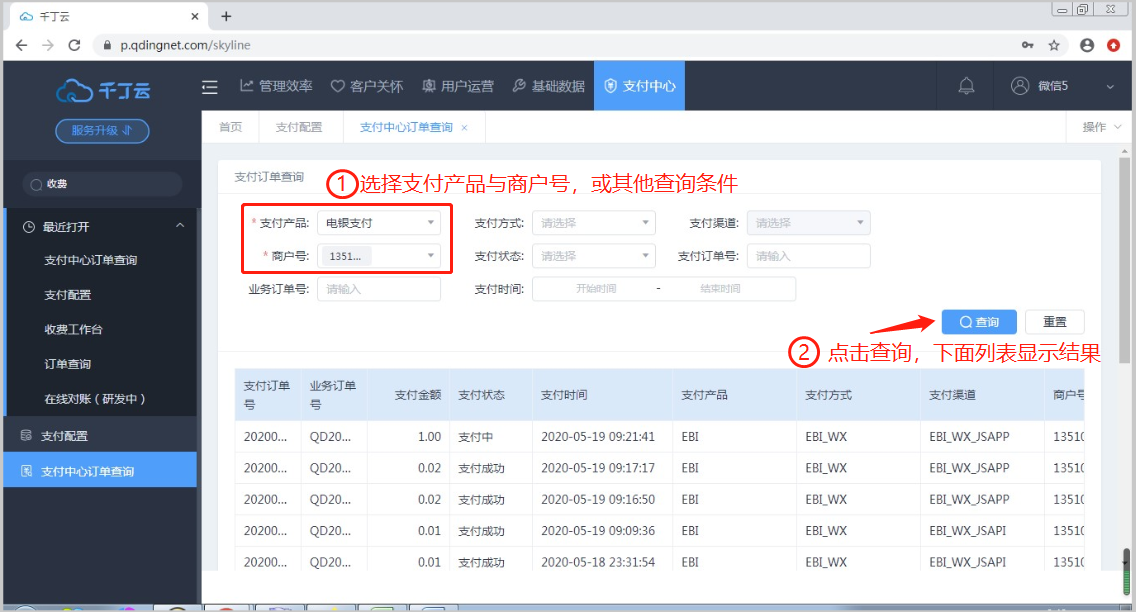Click the browser forward arrow
The width and height of the screenshot is (1136, 612).
[48, 45]
